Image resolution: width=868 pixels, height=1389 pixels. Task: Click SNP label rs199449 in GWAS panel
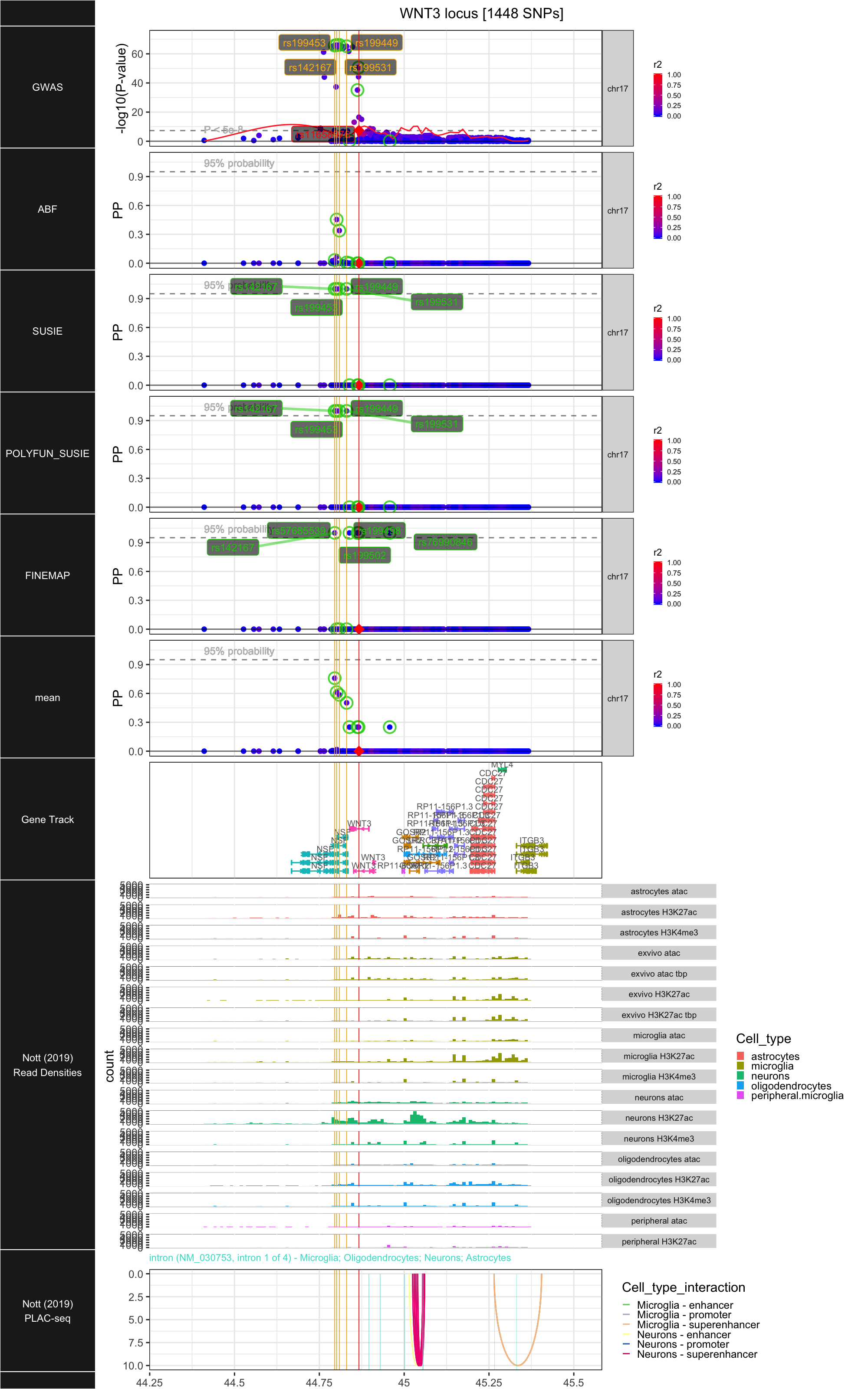[377, 43]
